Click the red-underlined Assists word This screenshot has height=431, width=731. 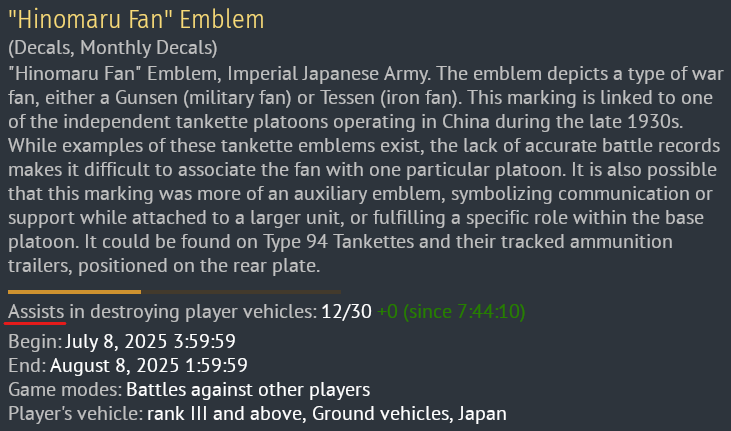[36, 312]
